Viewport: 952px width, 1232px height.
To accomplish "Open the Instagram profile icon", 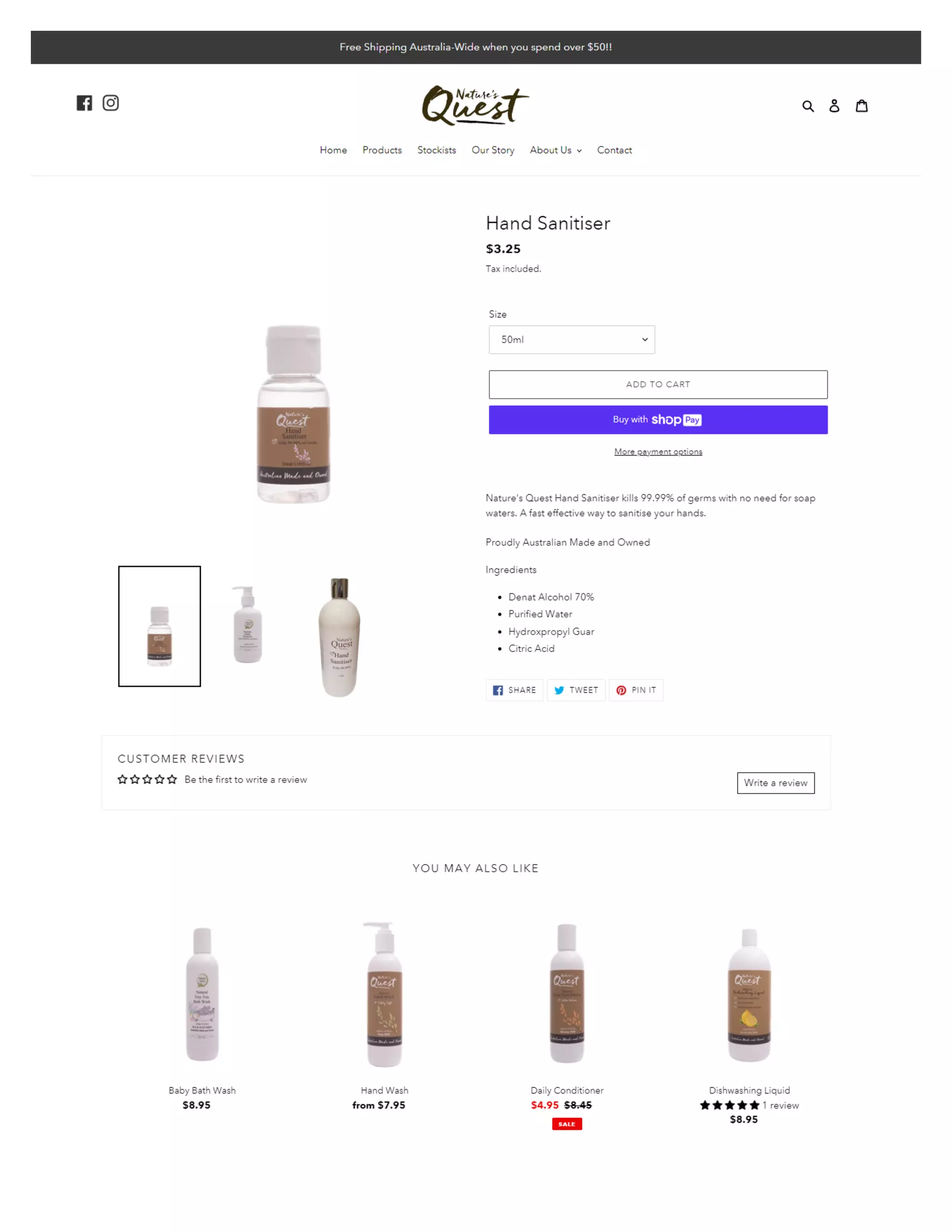I will coord(111,103).
